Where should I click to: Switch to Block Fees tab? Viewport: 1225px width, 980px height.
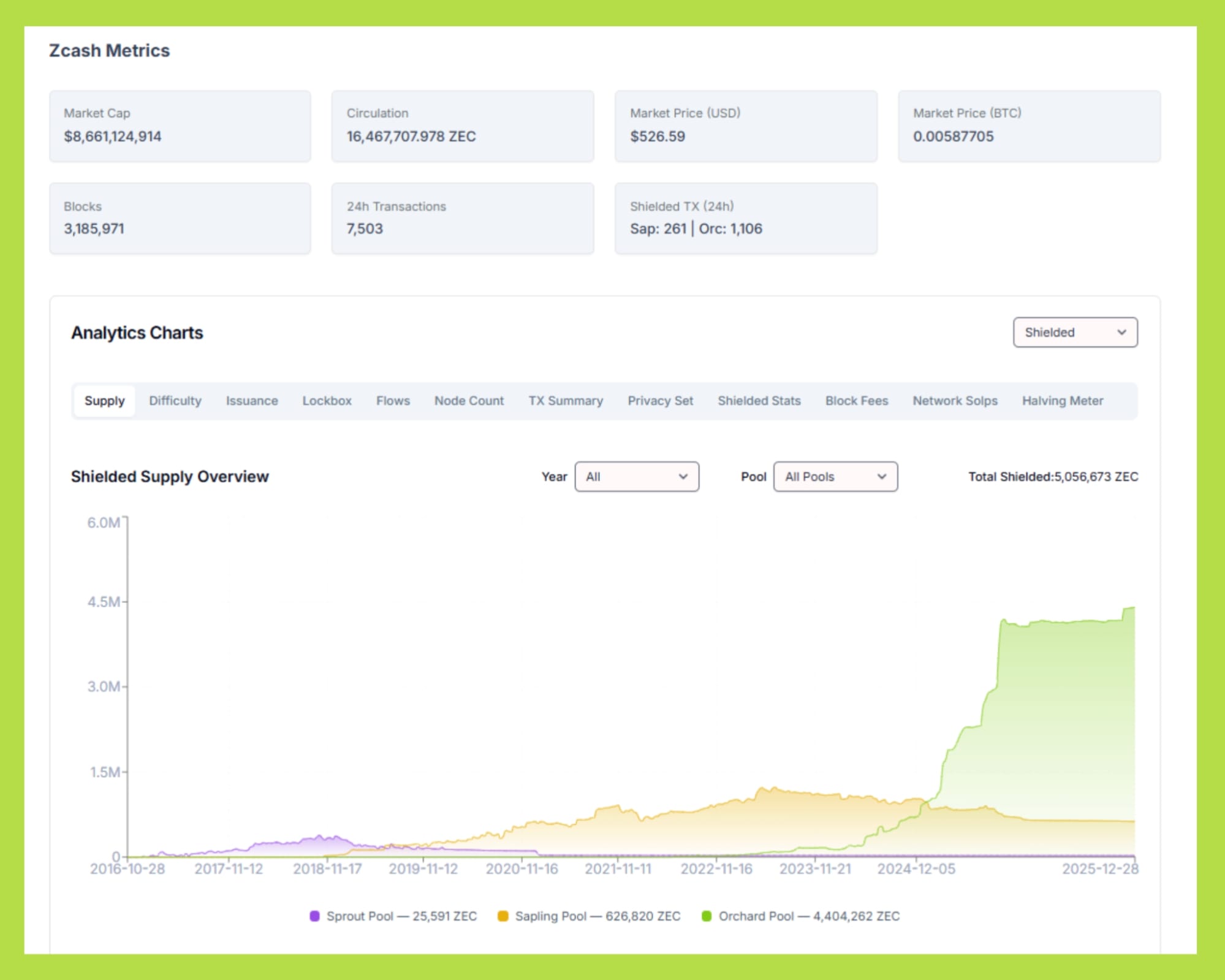[x=856, y=401]
